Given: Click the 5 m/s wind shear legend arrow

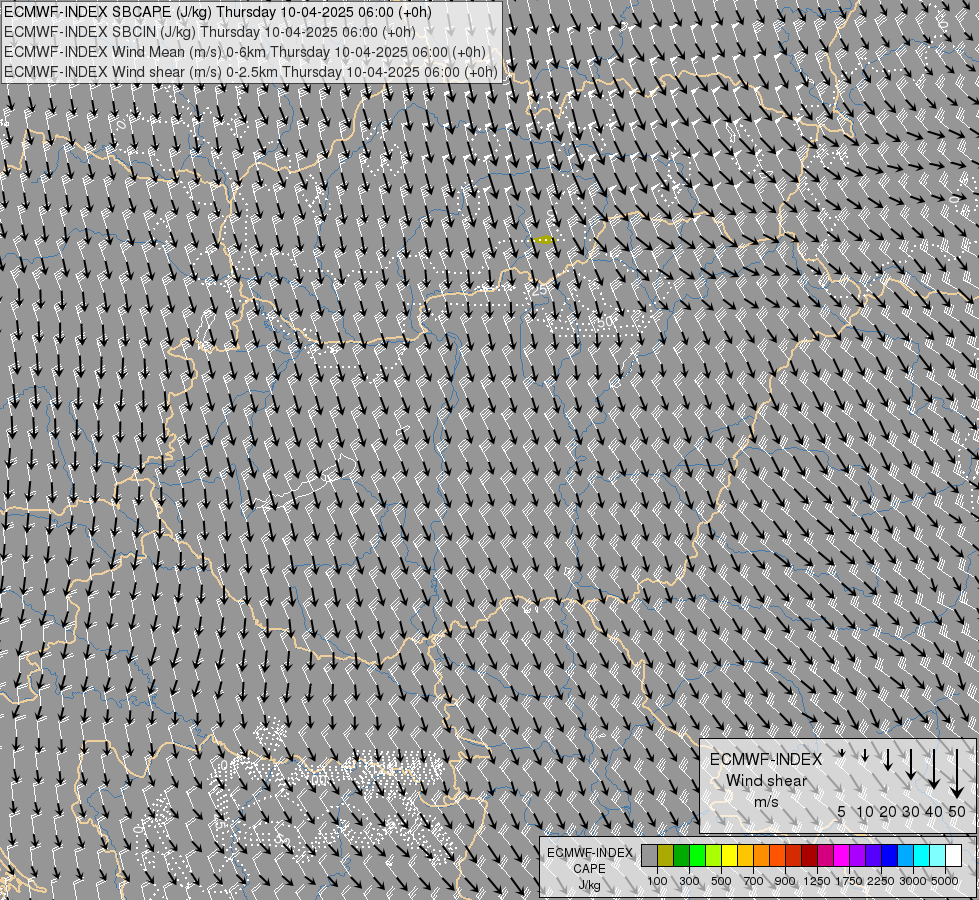Looking at the screenshot, I should tap(842, 753).
